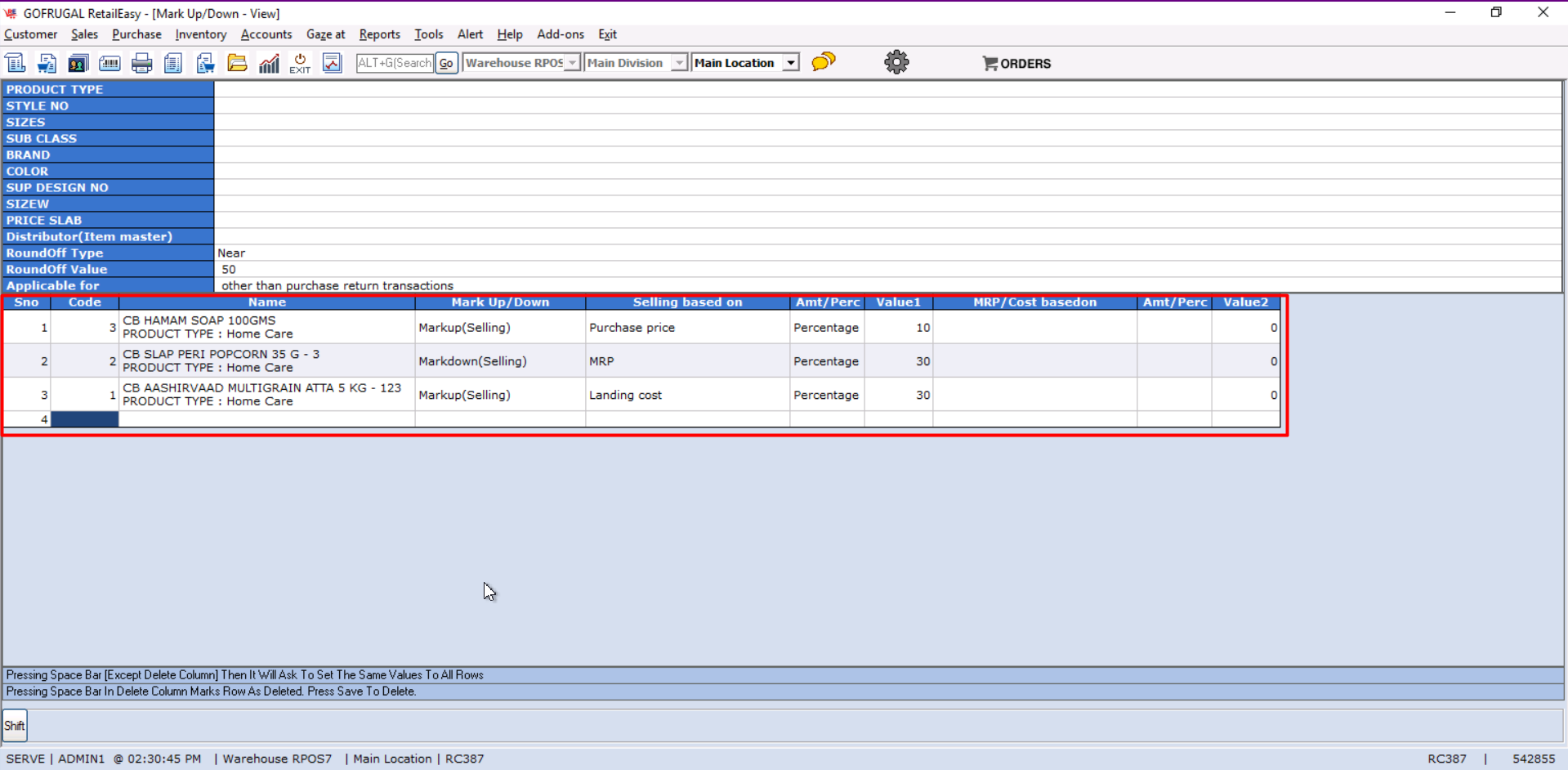The height and width of the screenshot is (770, 1568).
Task: Click the Selling based on column header
Action: [688, 302]
